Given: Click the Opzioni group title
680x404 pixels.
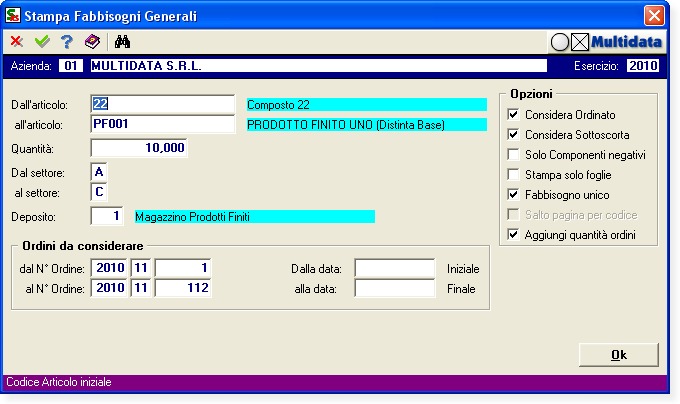Looking at the screenshot, I should (531, 94).
